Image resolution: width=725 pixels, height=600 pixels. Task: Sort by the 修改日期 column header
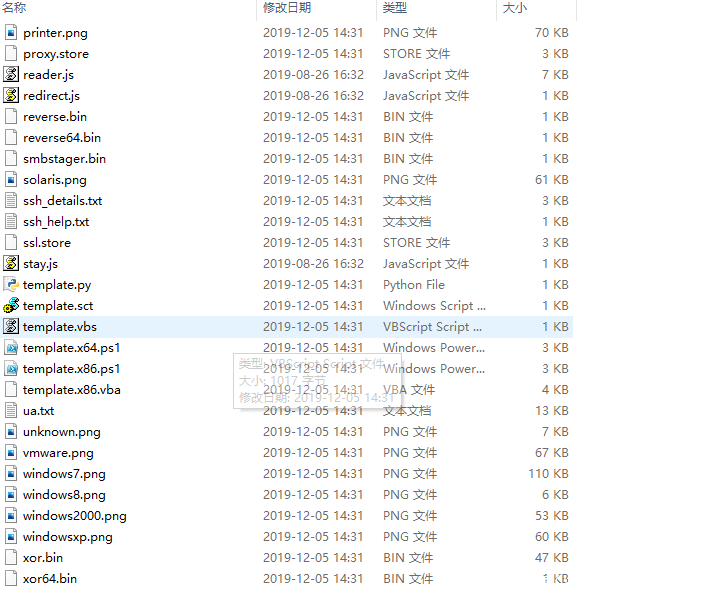[287, 8]
